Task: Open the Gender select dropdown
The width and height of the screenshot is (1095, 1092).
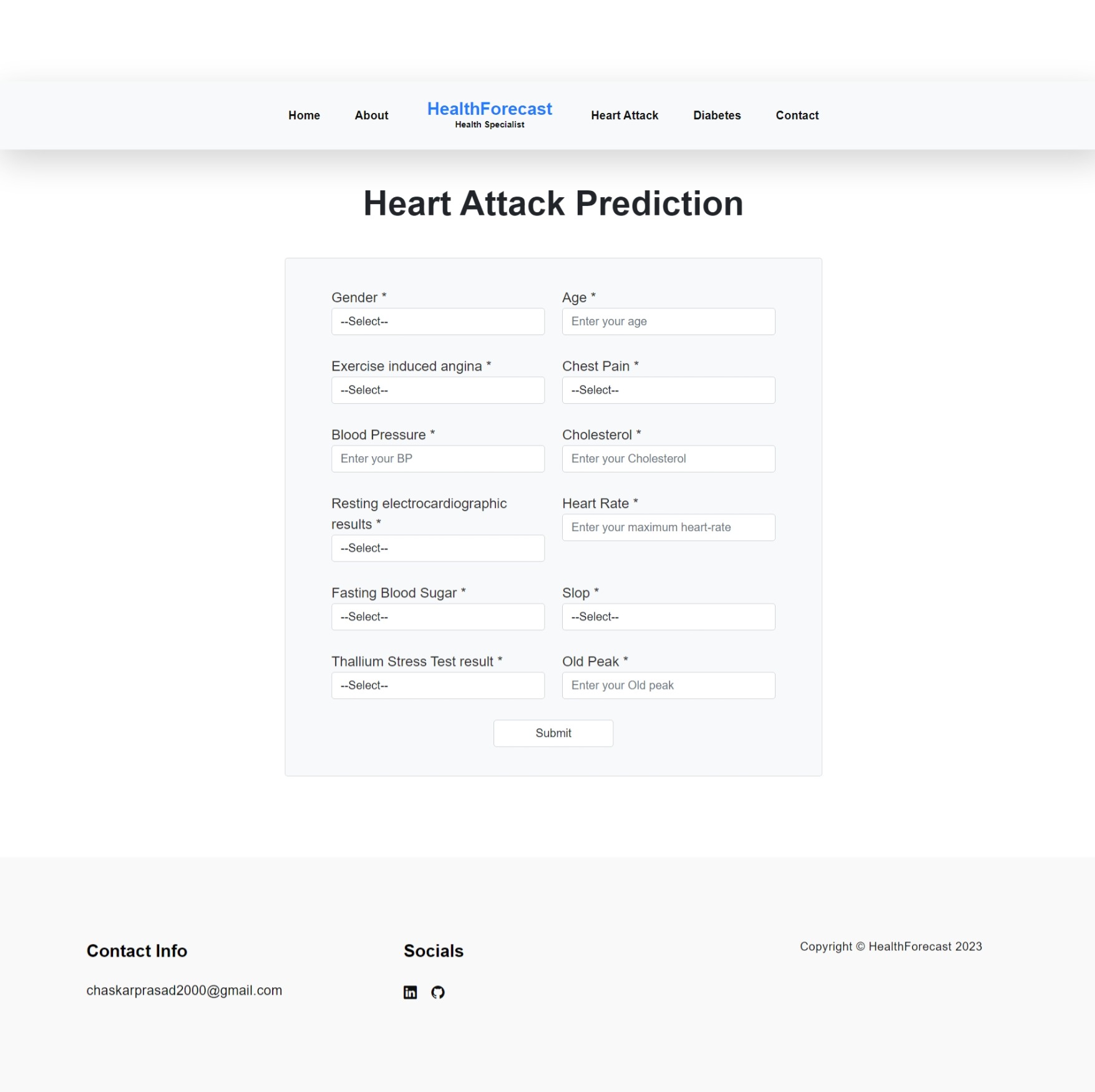Action: 438,321
